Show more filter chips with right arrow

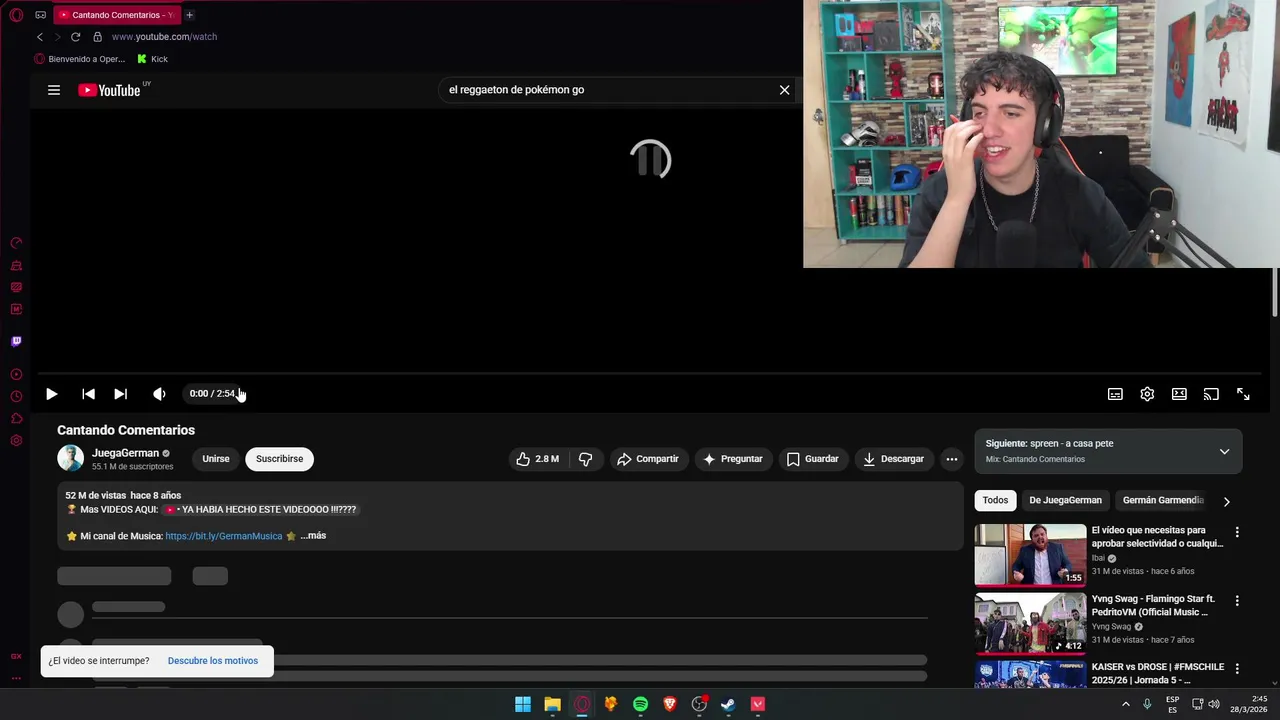click(x=1226, y=501)
